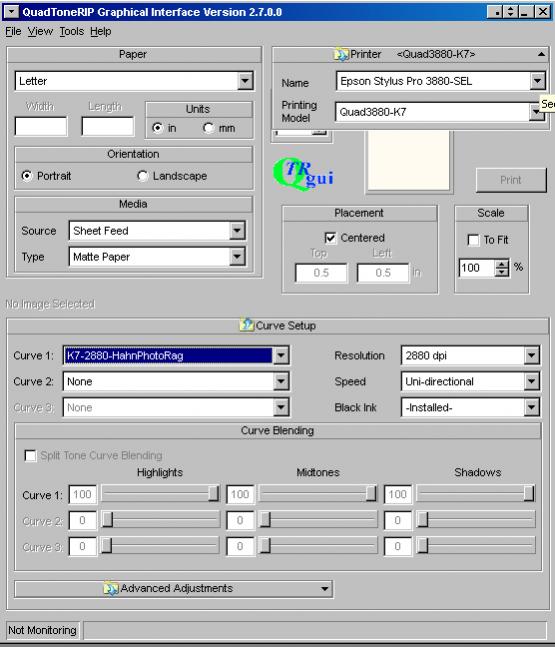
Task: Open the Media Type dropdown
Action: click(237, 257)
